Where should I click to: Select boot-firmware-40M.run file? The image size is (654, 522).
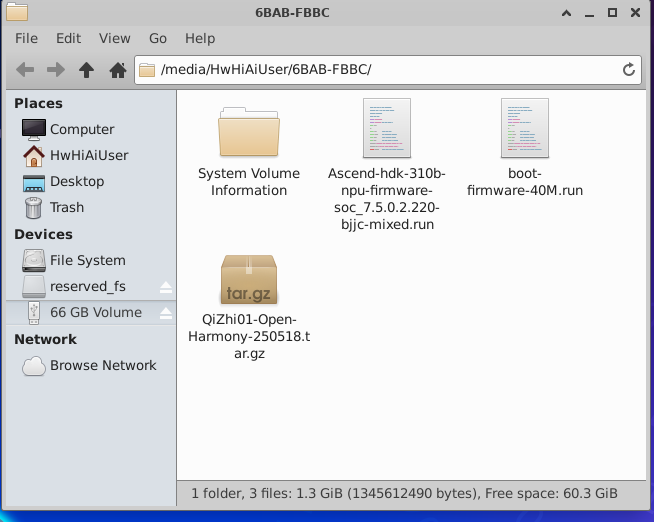[525, 148]
